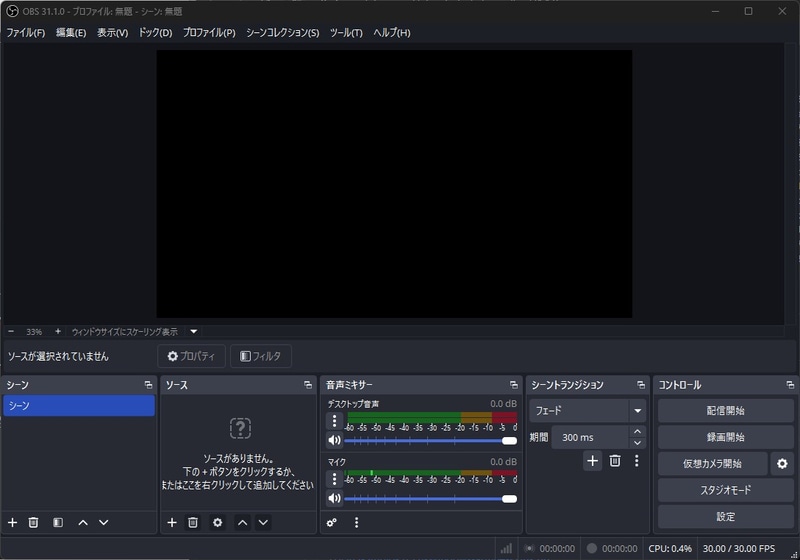800x560 pixels.
Task: Remove transition with trash icon
Action: (x=615, y=461)
